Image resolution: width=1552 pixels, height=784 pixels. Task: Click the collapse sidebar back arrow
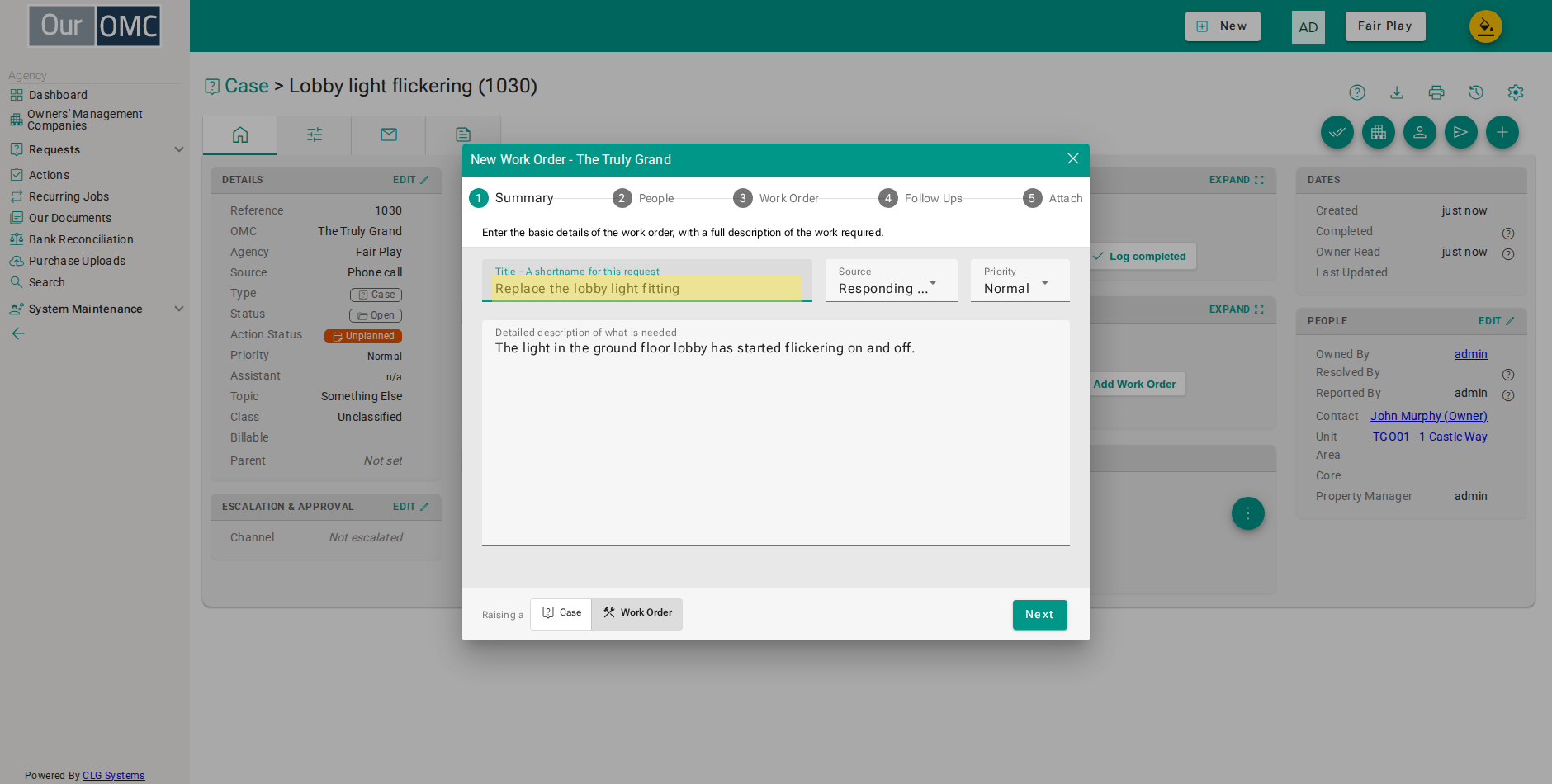click(18, 333)
